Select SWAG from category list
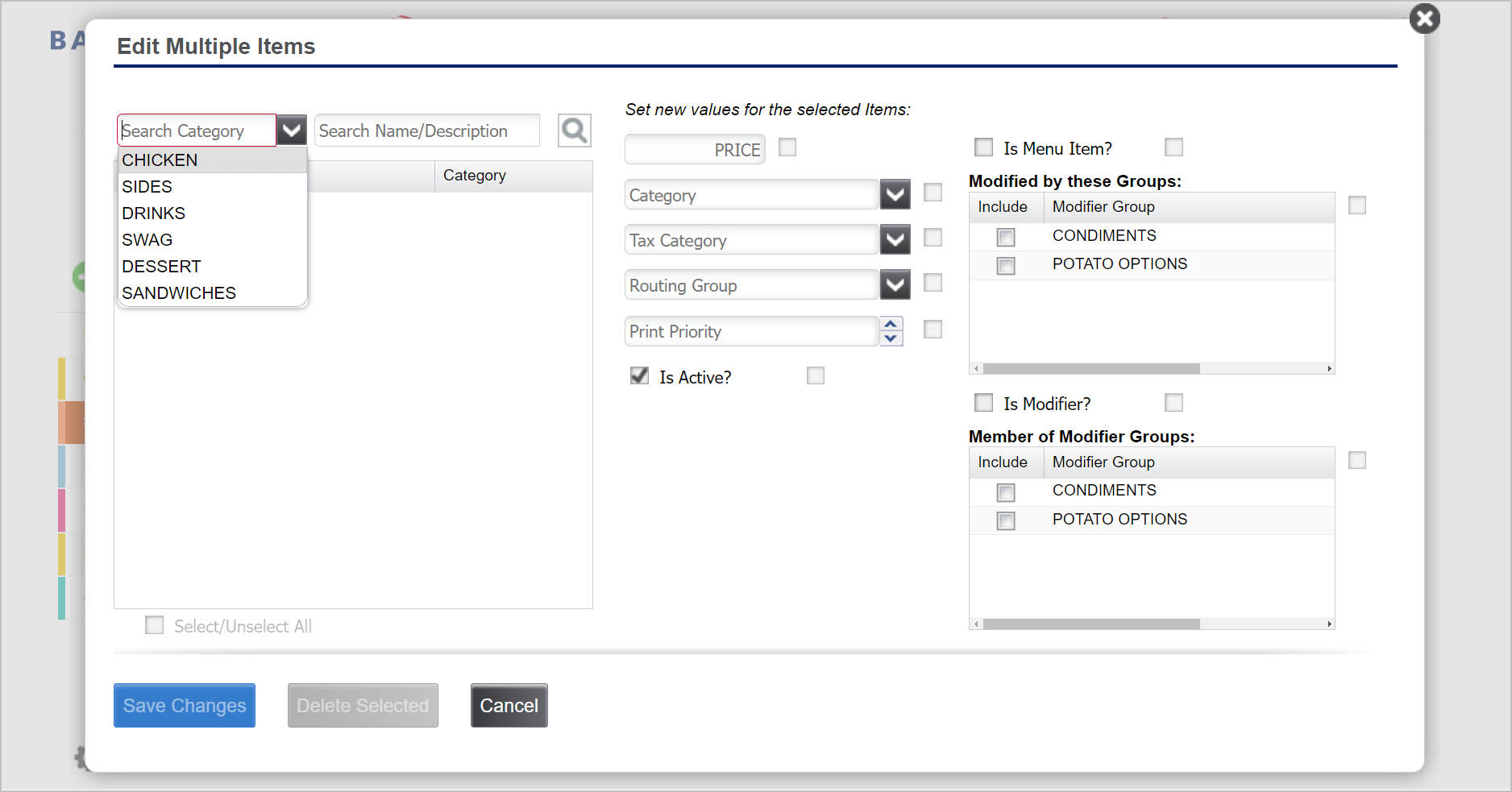The image size is (1512, 792). [x=213, y=240]
